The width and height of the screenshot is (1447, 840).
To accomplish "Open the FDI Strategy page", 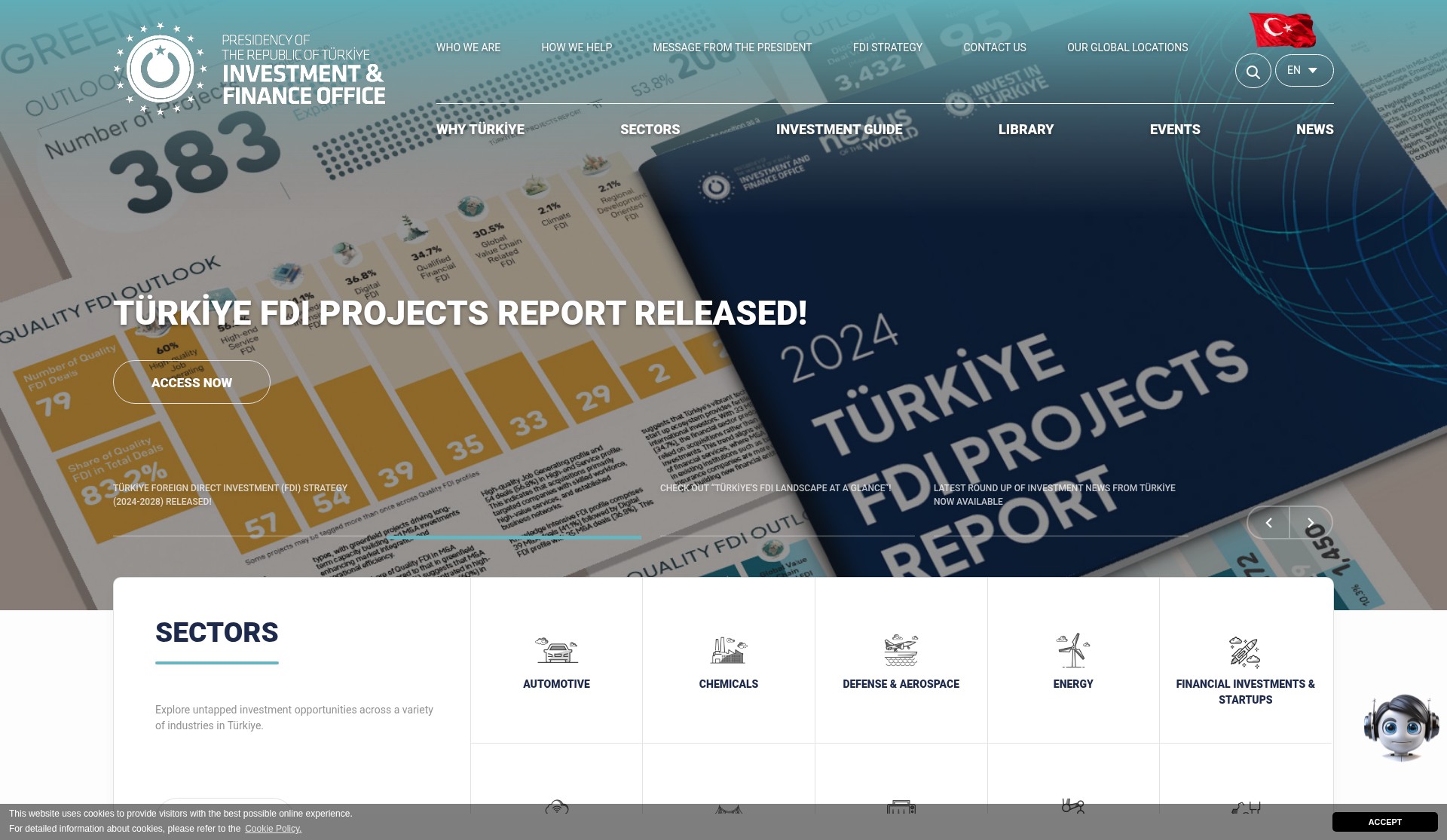I will pyautogui.click(x=887, y=47).
